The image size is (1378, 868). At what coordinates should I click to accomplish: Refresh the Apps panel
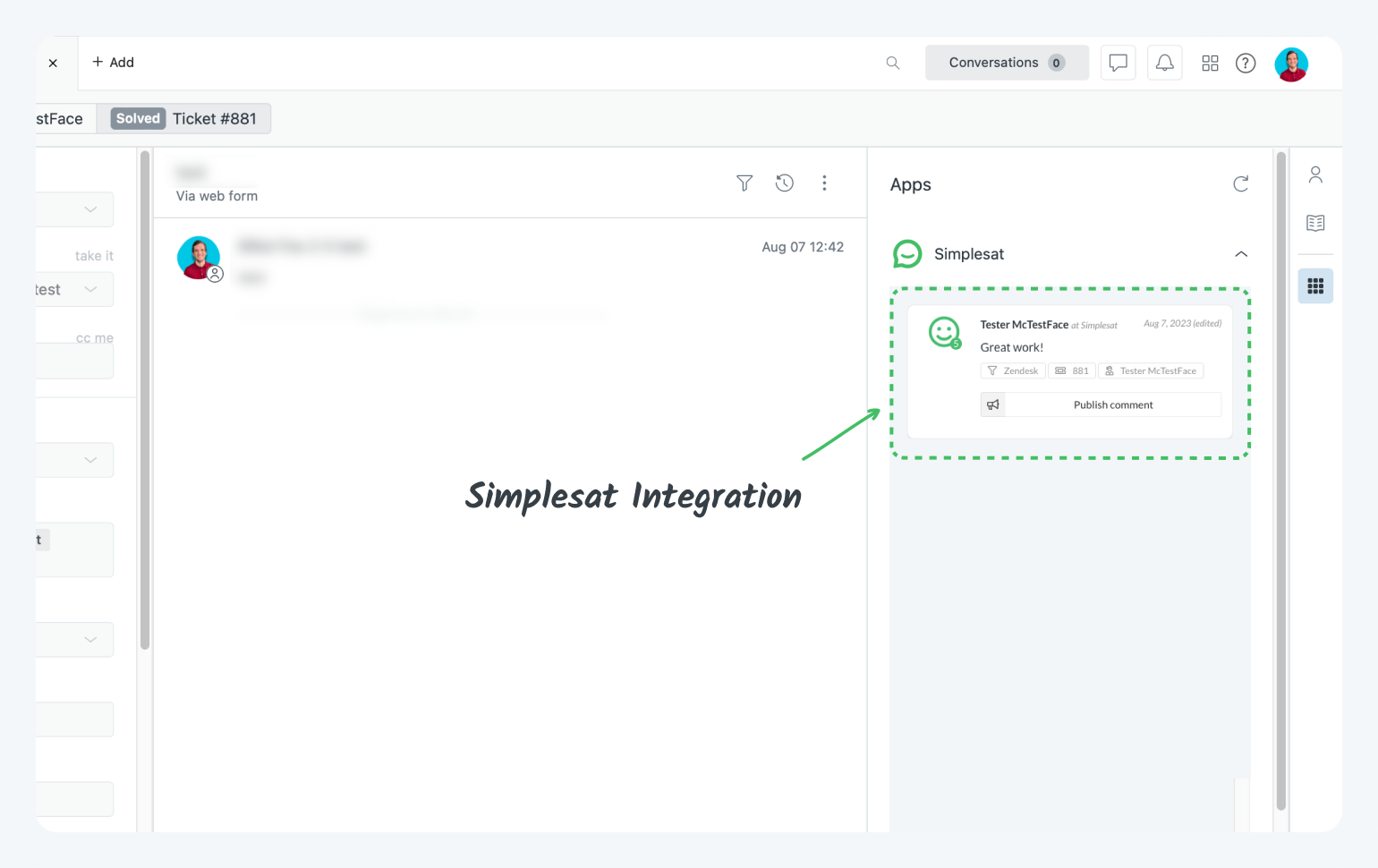(x=1240, y=184)
